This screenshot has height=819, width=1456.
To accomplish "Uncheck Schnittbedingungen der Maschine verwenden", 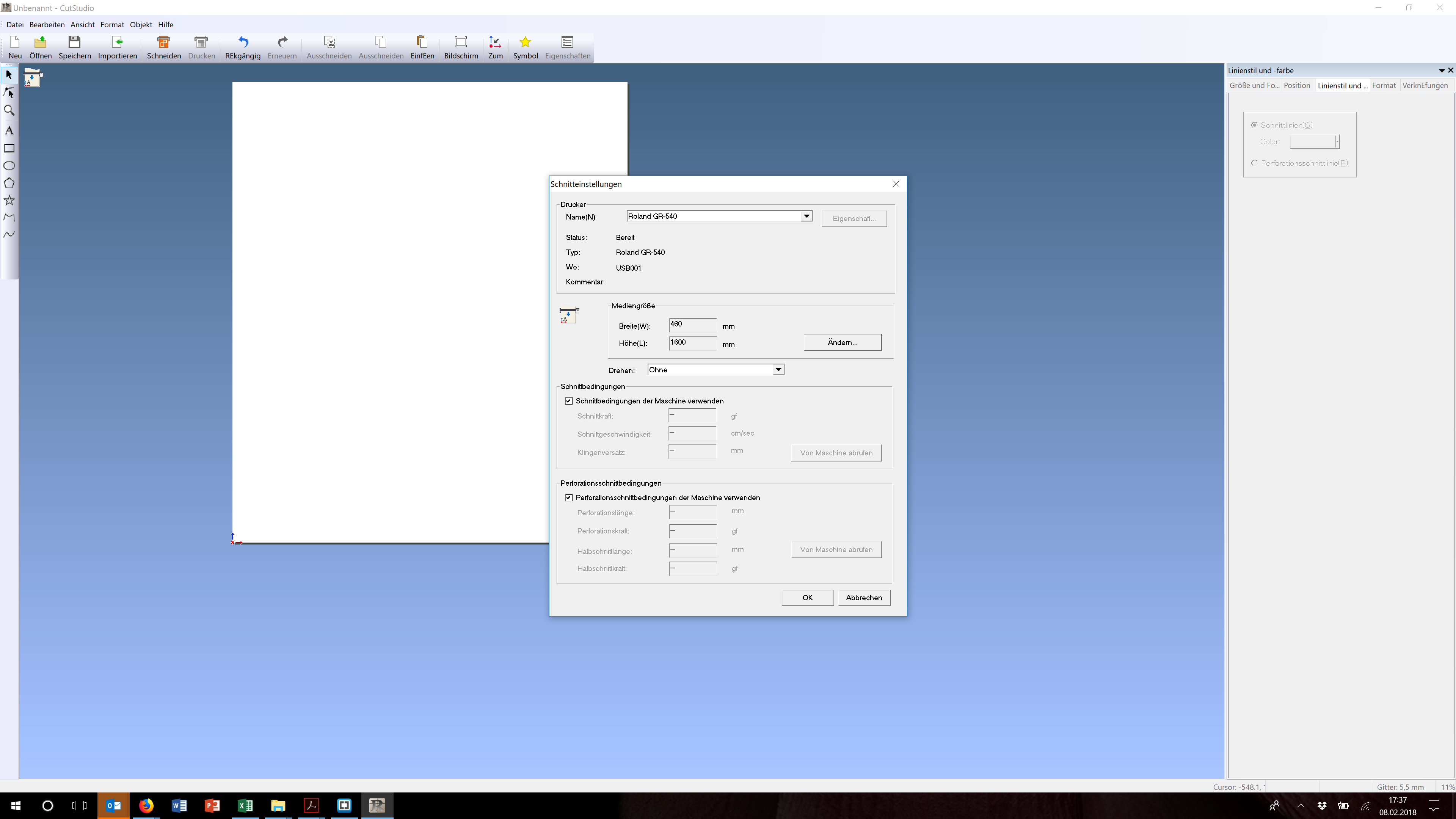I will click(x=569, y=401).
